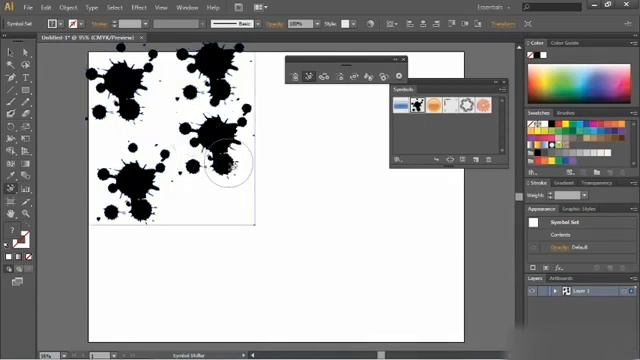
Task: Set fill mode to None below swatches
Action: point(29,257)
